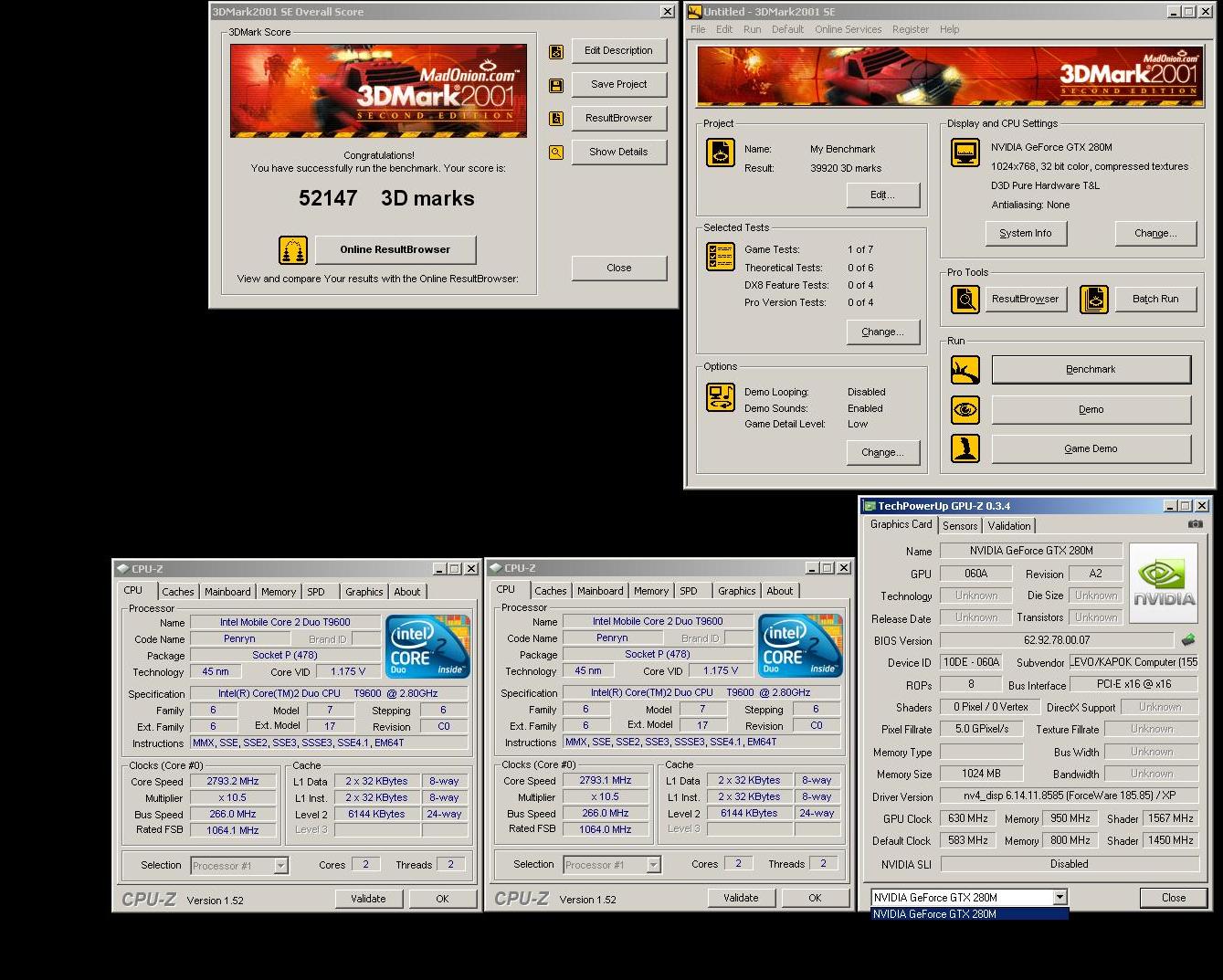Select NVIDIA GeForce GTX 280M in the dropdown list

tap(969, 914)
